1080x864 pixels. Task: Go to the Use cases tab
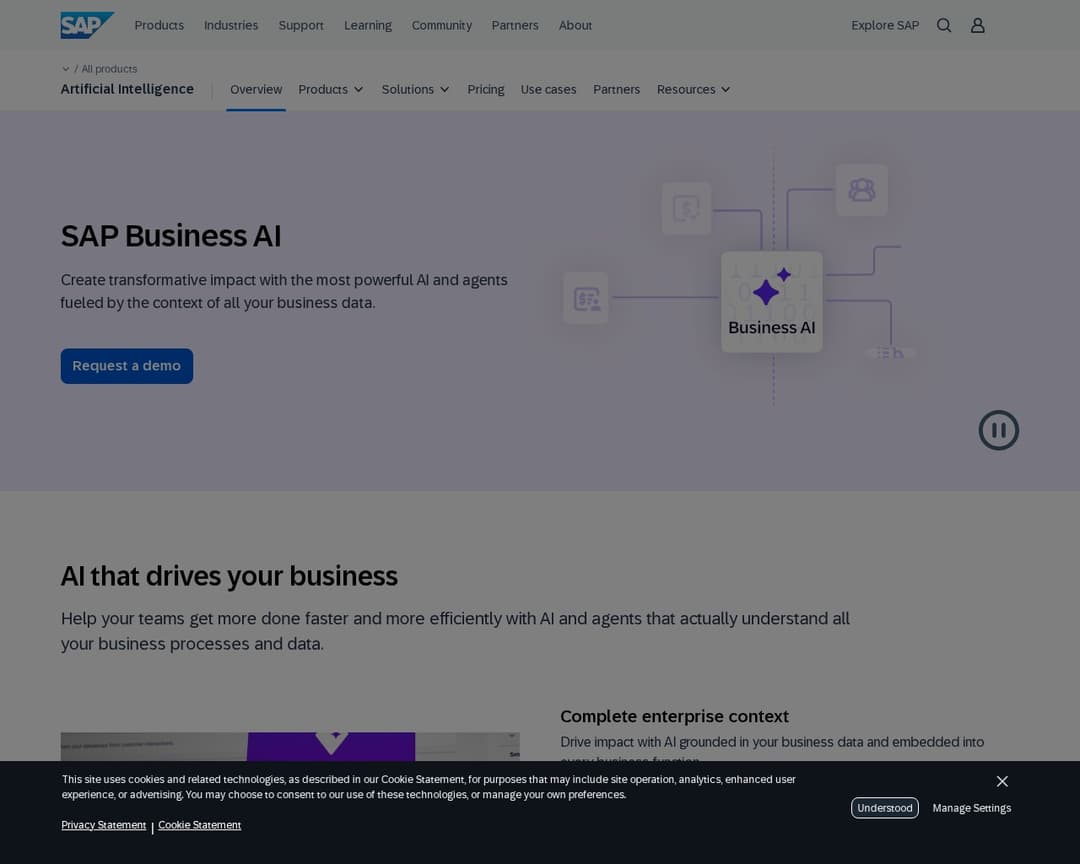tap(548, 90)
